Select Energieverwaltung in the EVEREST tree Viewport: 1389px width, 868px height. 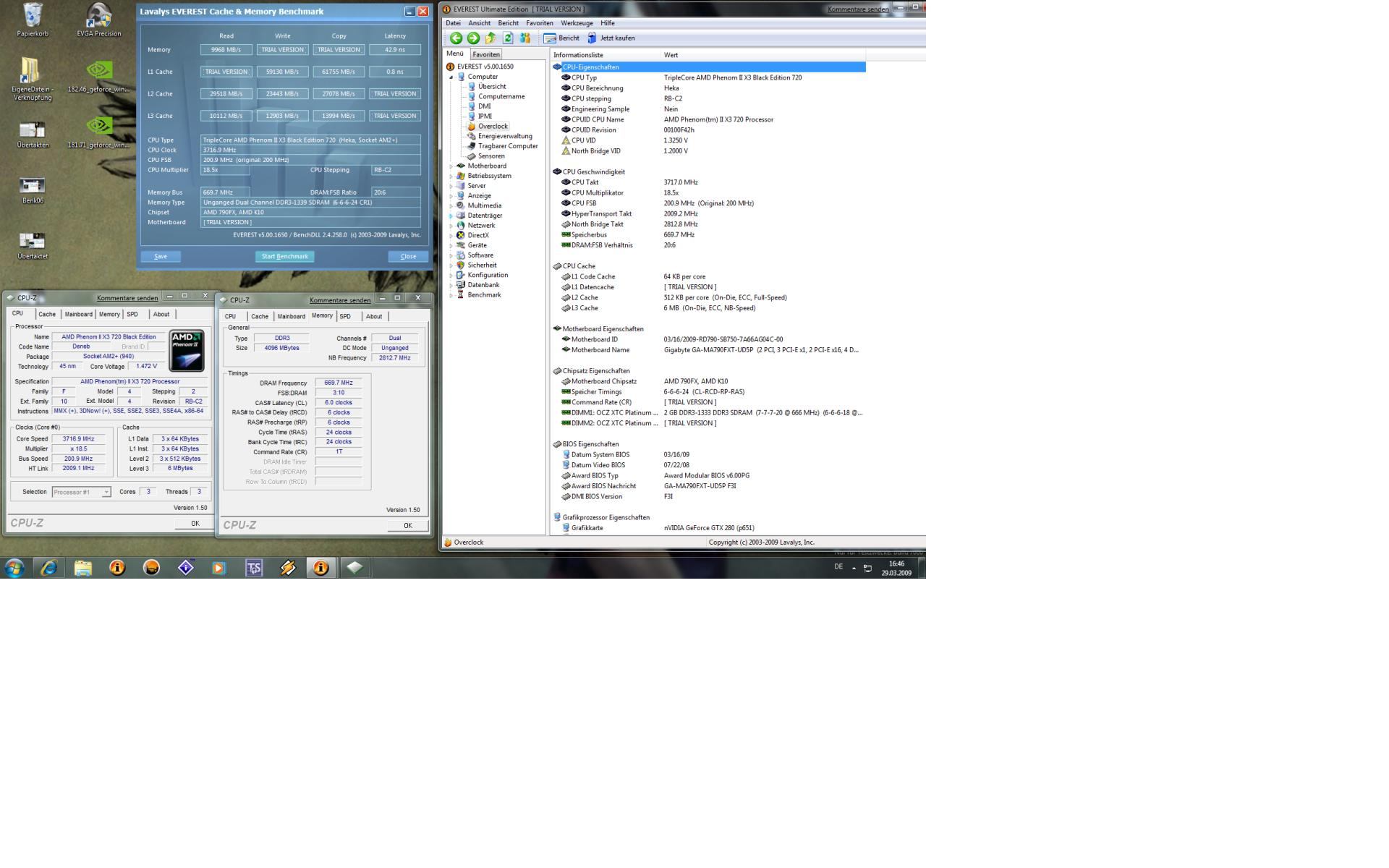505,136
